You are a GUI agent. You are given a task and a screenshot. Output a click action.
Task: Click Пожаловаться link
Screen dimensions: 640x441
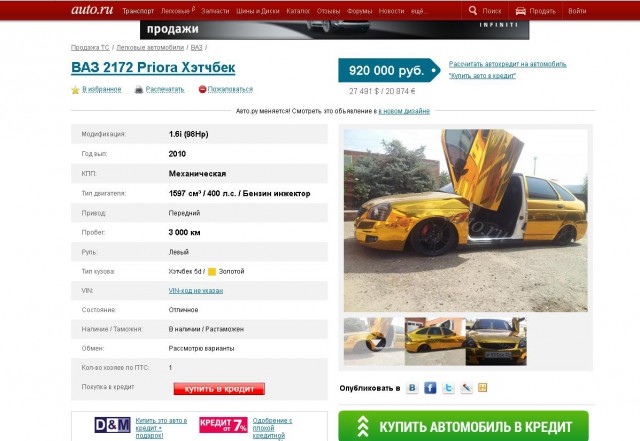[x=230, y=89]
